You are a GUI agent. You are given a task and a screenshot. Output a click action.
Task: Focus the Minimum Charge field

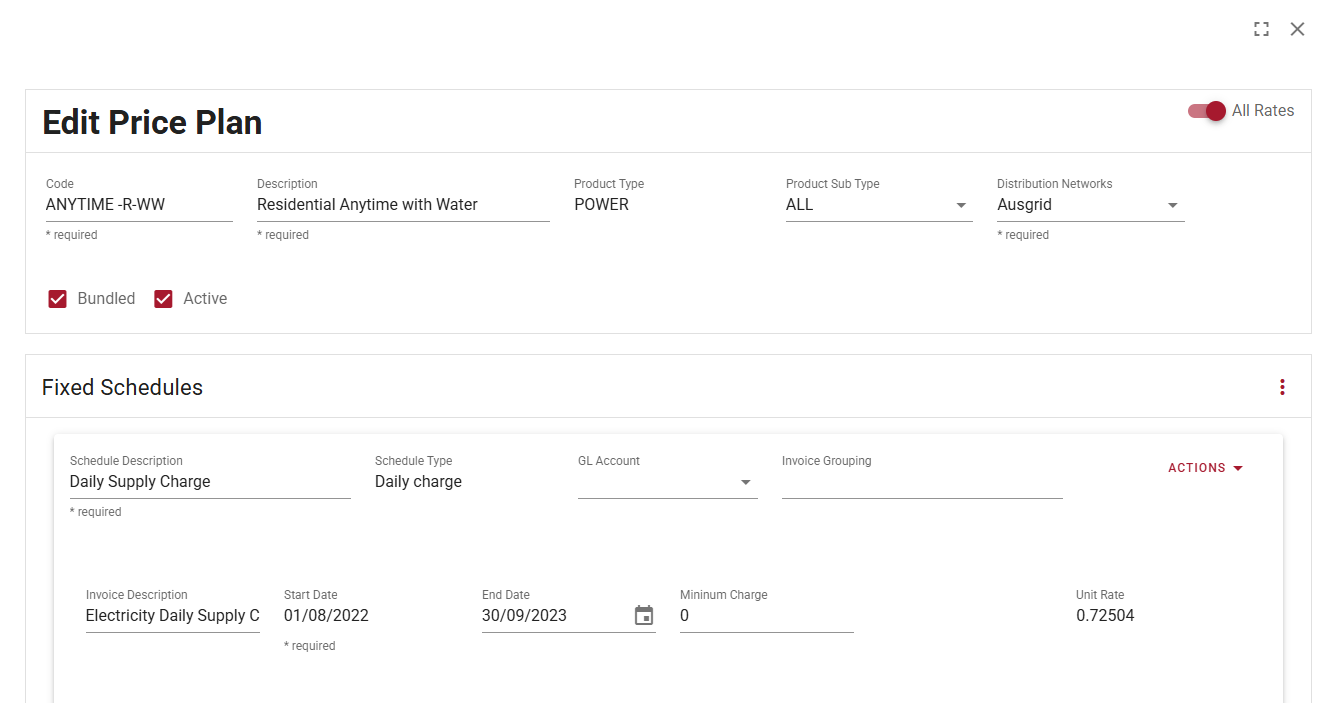(766, 616)
